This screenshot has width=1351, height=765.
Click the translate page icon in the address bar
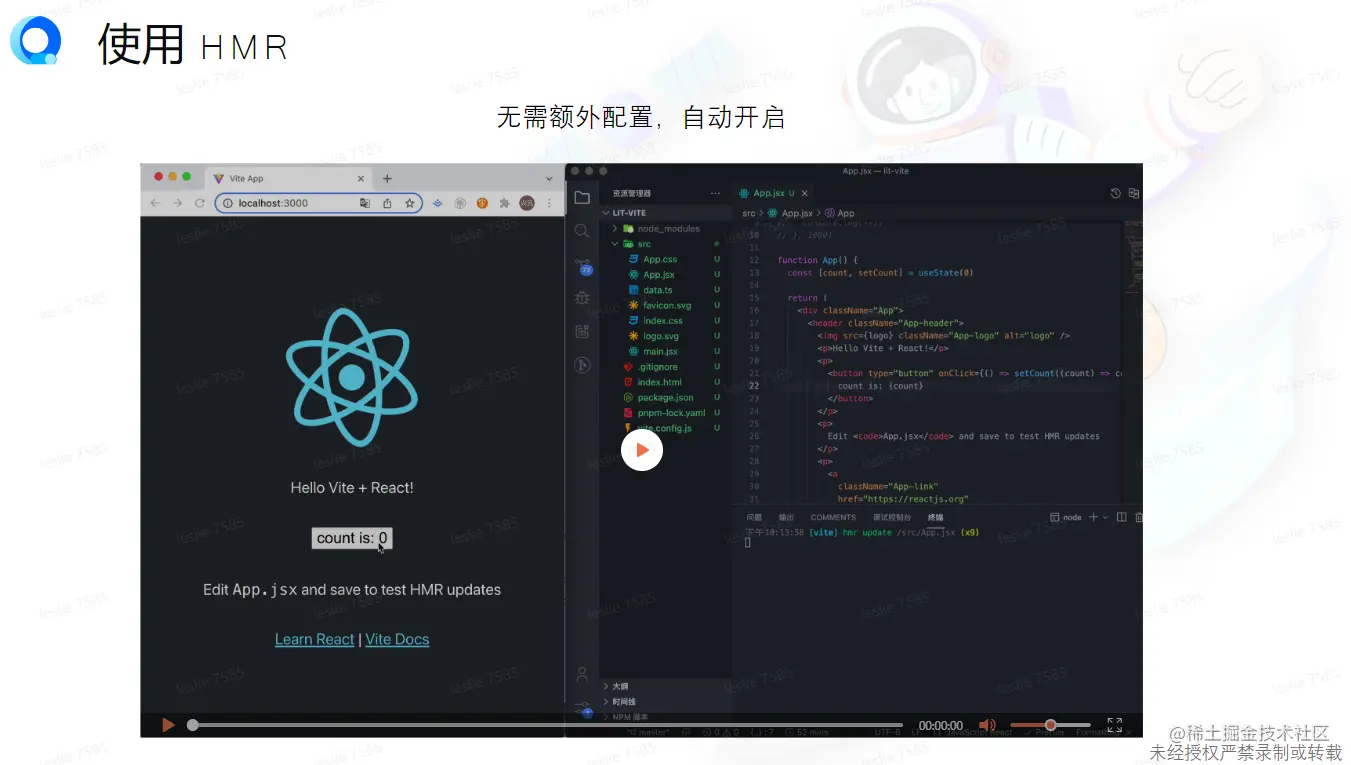coord(365,203)
